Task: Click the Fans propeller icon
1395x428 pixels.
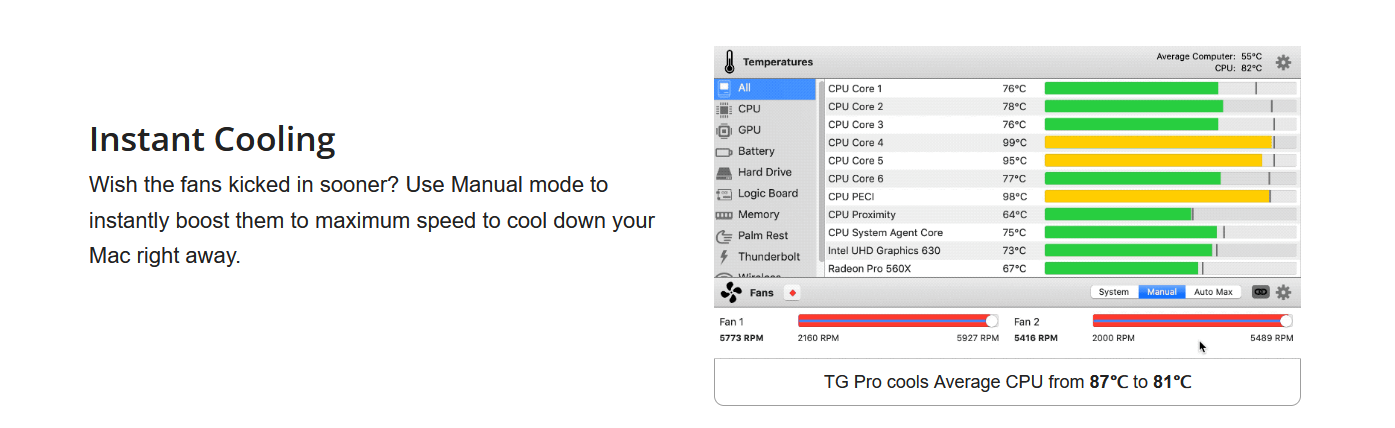Action: [x=730, y=293]
